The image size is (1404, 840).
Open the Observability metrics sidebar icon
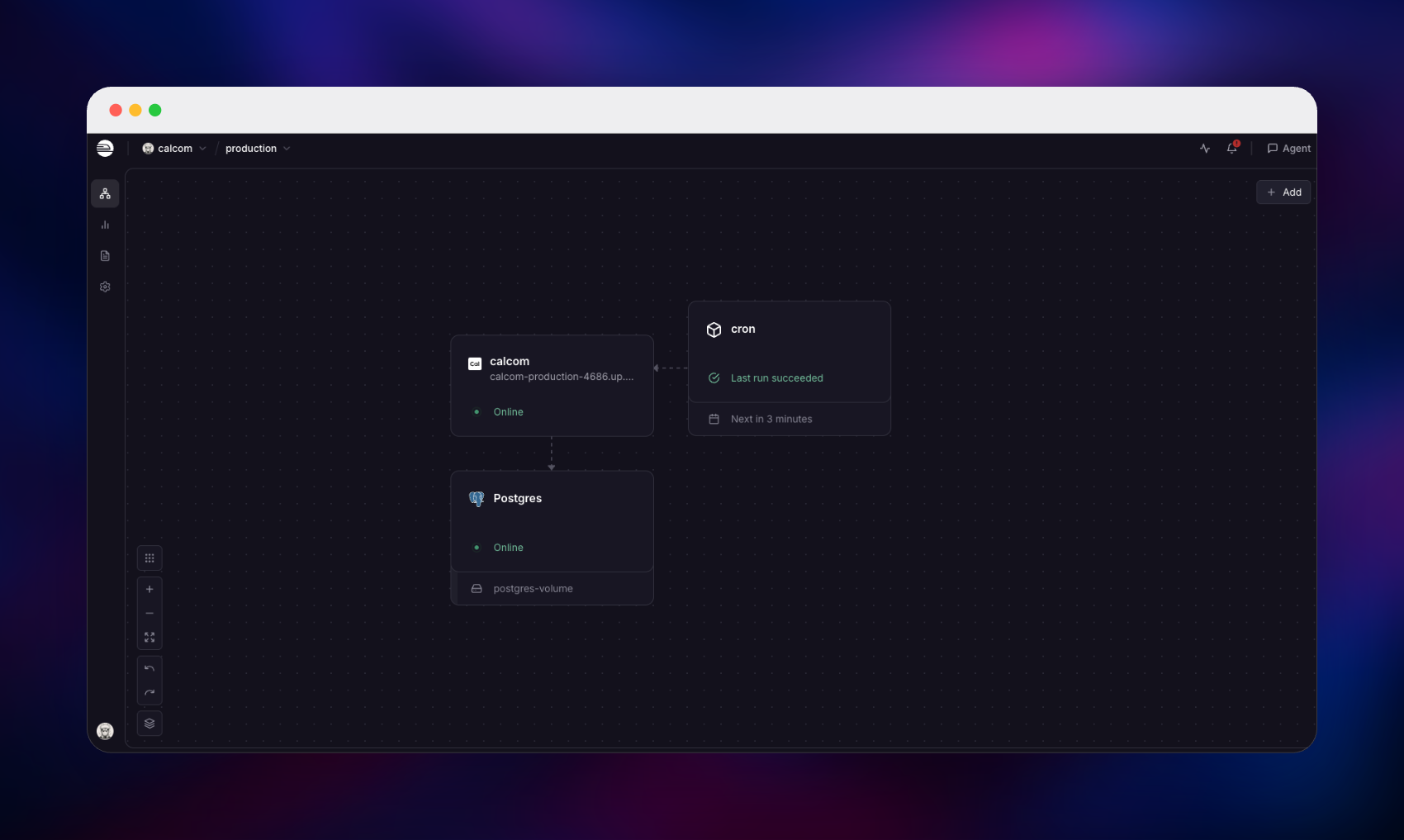(105, 225)
